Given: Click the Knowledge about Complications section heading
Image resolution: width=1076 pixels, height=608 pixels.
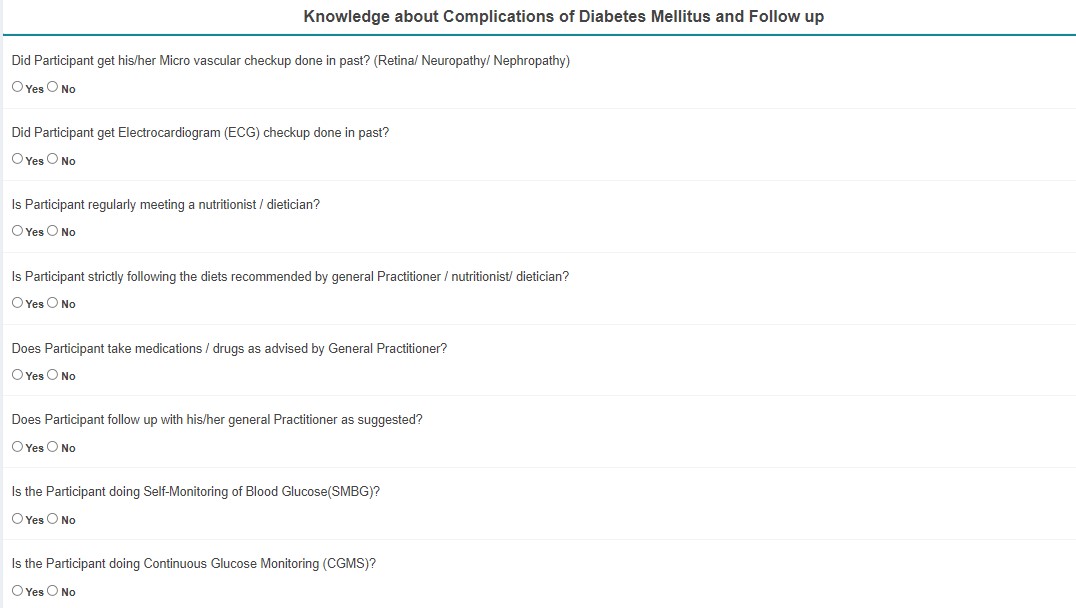Looking at the screenshot, I should pyautogui.click(x=563, y=16).
